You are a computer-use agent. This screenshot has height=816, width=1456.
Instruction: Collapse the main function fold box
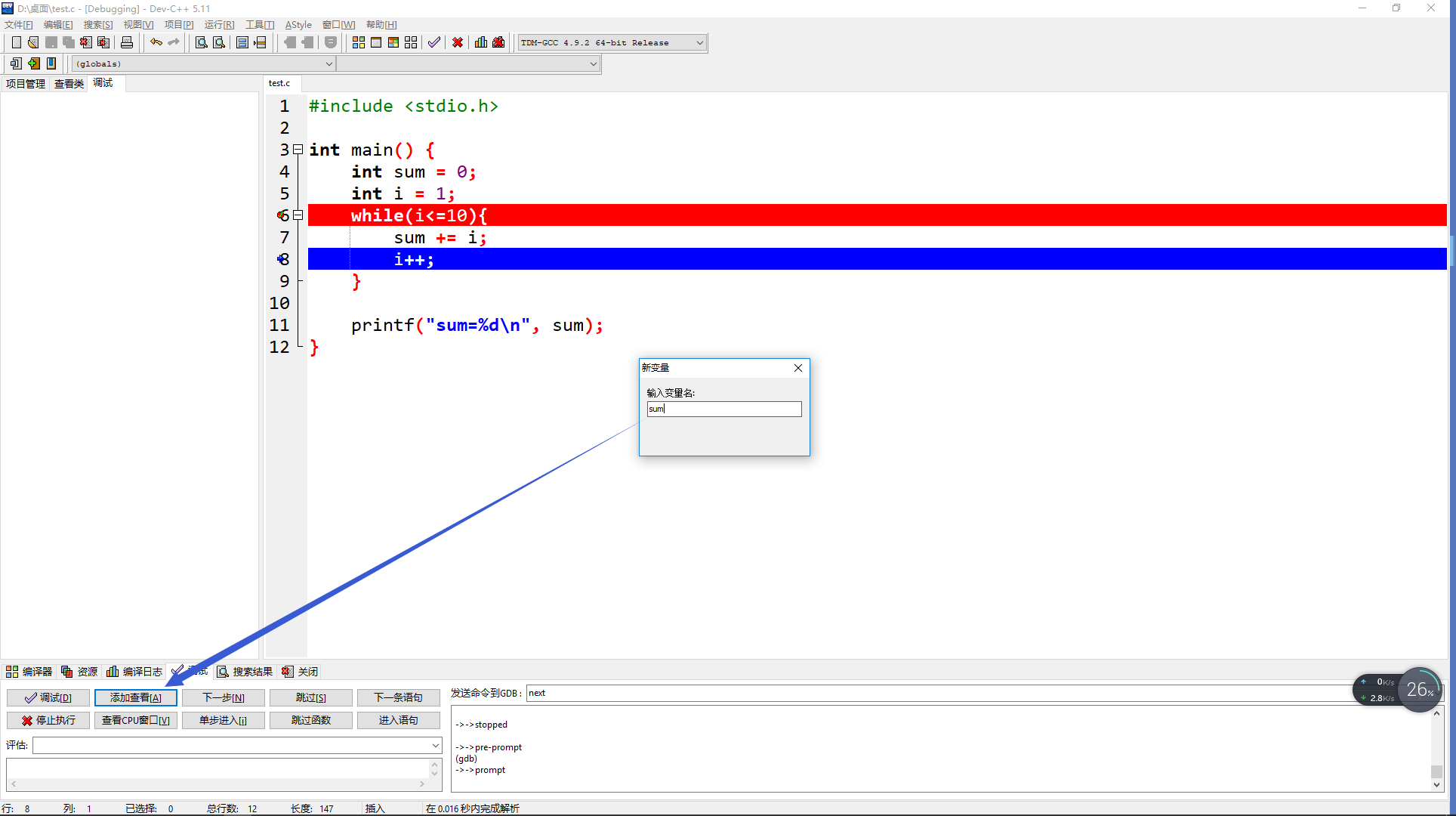pyautogui.click(x=298, y=150)
